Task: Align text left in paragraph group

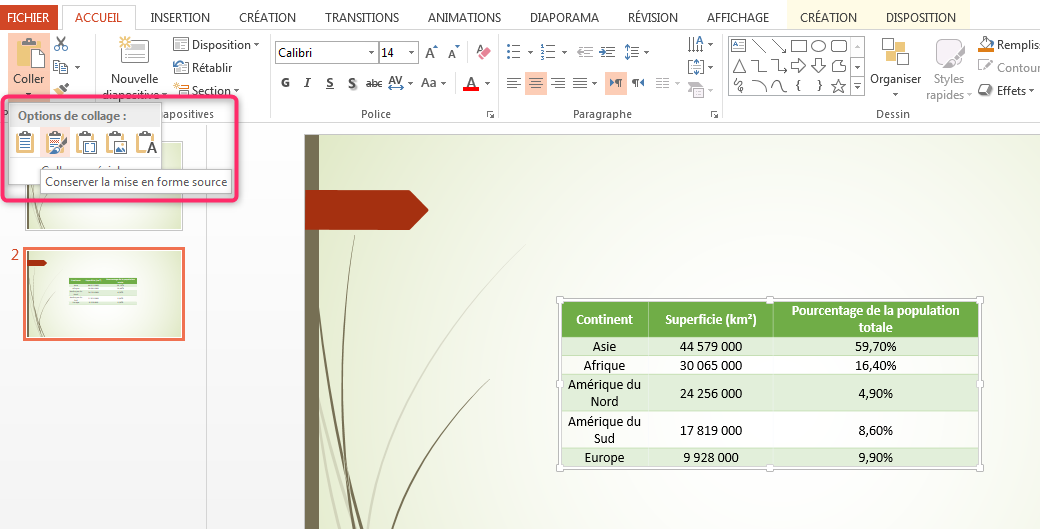Action: [514, 83]
